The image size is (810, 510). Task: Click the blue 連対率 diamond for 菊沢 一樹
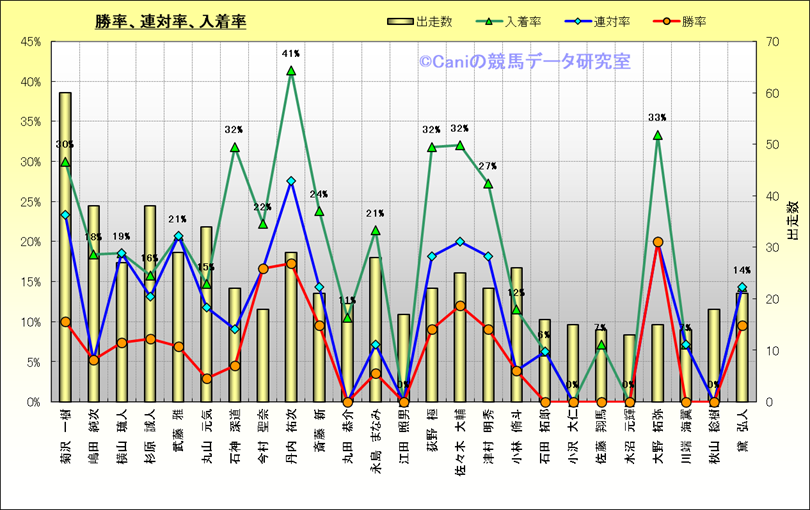(x=65, y=215)
